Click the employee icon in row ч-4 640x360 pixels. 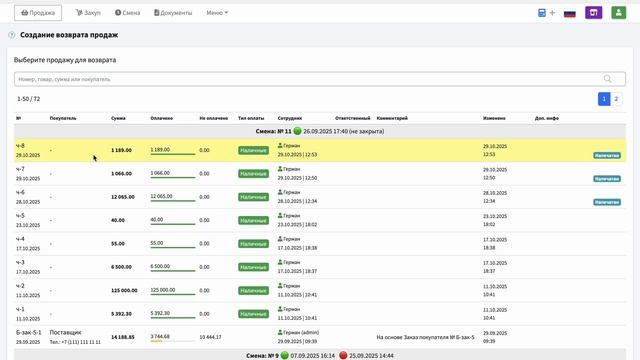click(x=280, y=239)
